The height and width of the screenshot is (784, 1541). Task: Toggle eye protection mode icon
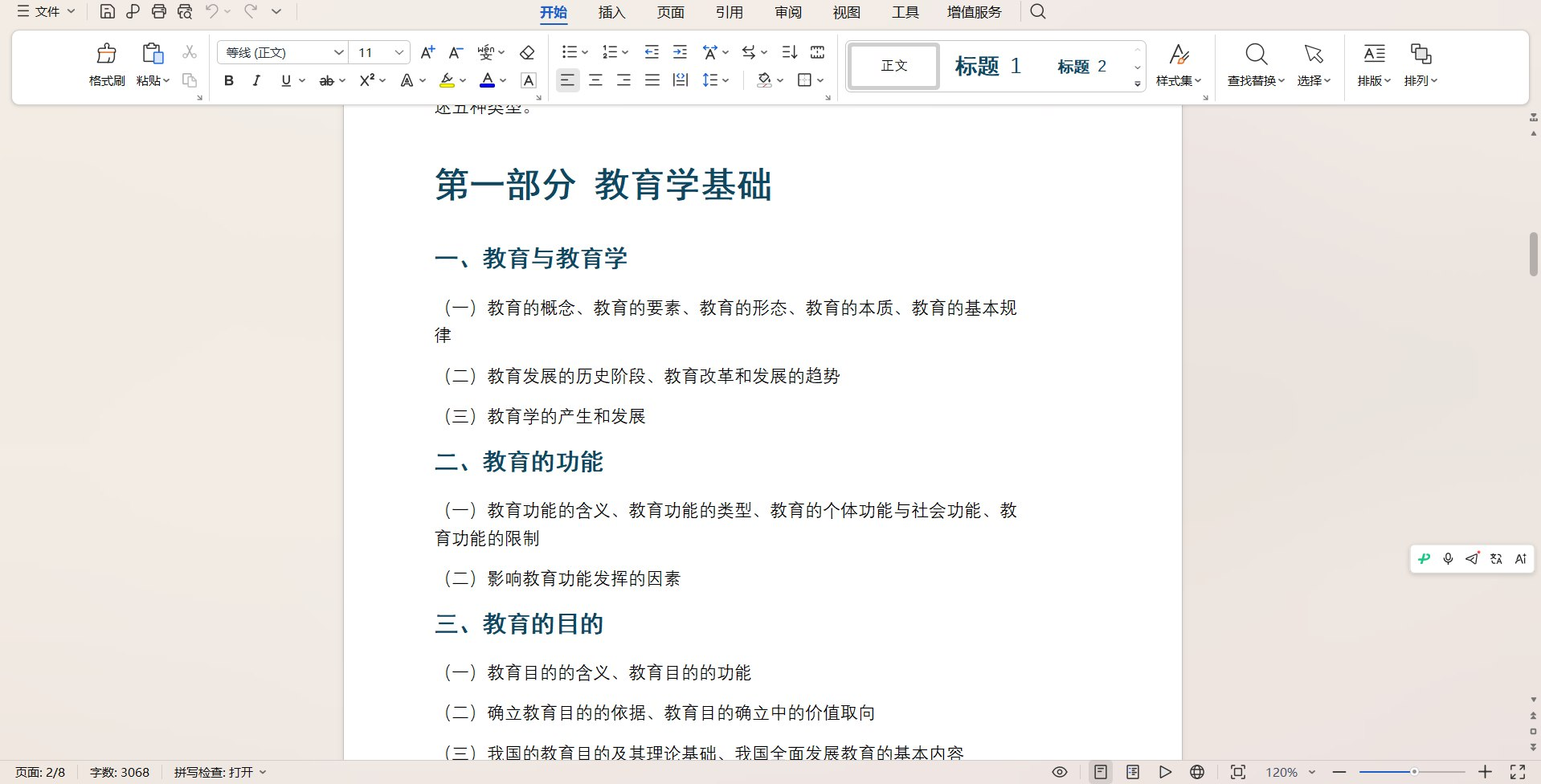tap(1060, 772)
